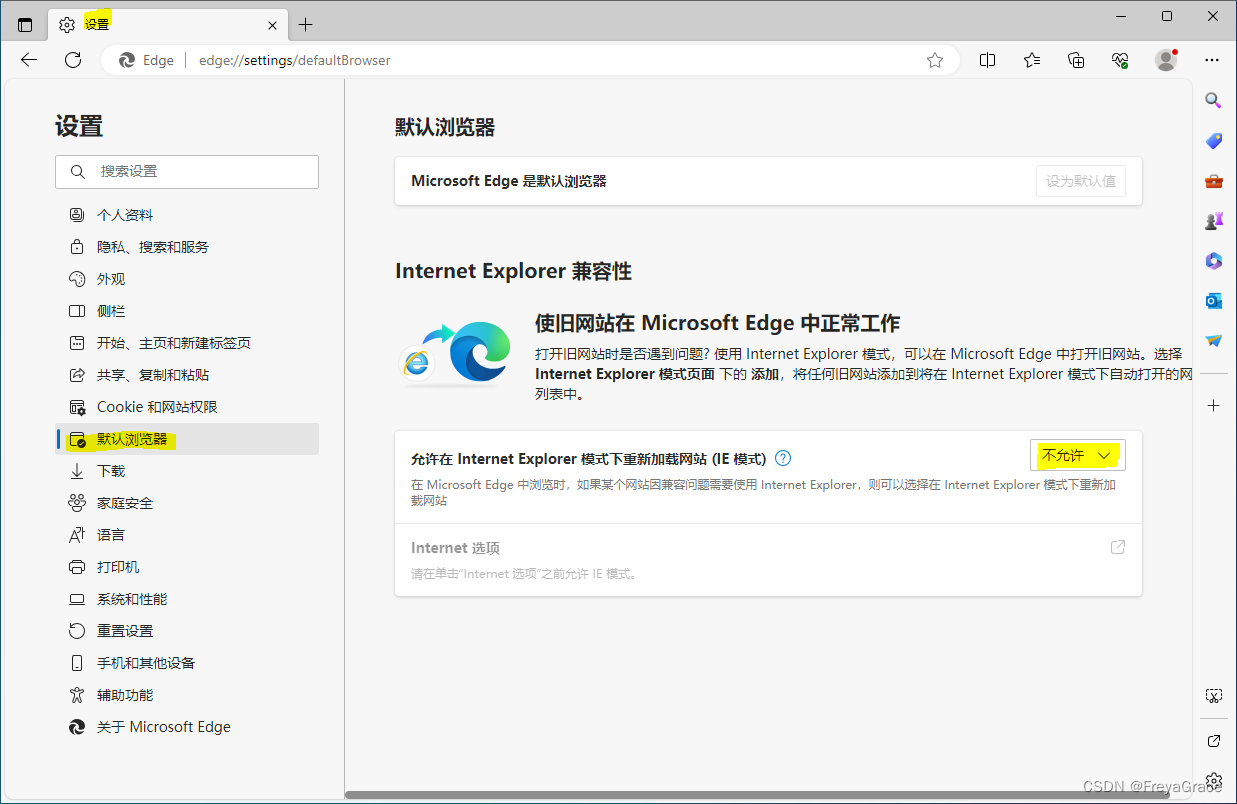The height and width of the screenshot is (804, 1237).
Task: Click the favorite star in the address bar
Action: coord(935,60)
